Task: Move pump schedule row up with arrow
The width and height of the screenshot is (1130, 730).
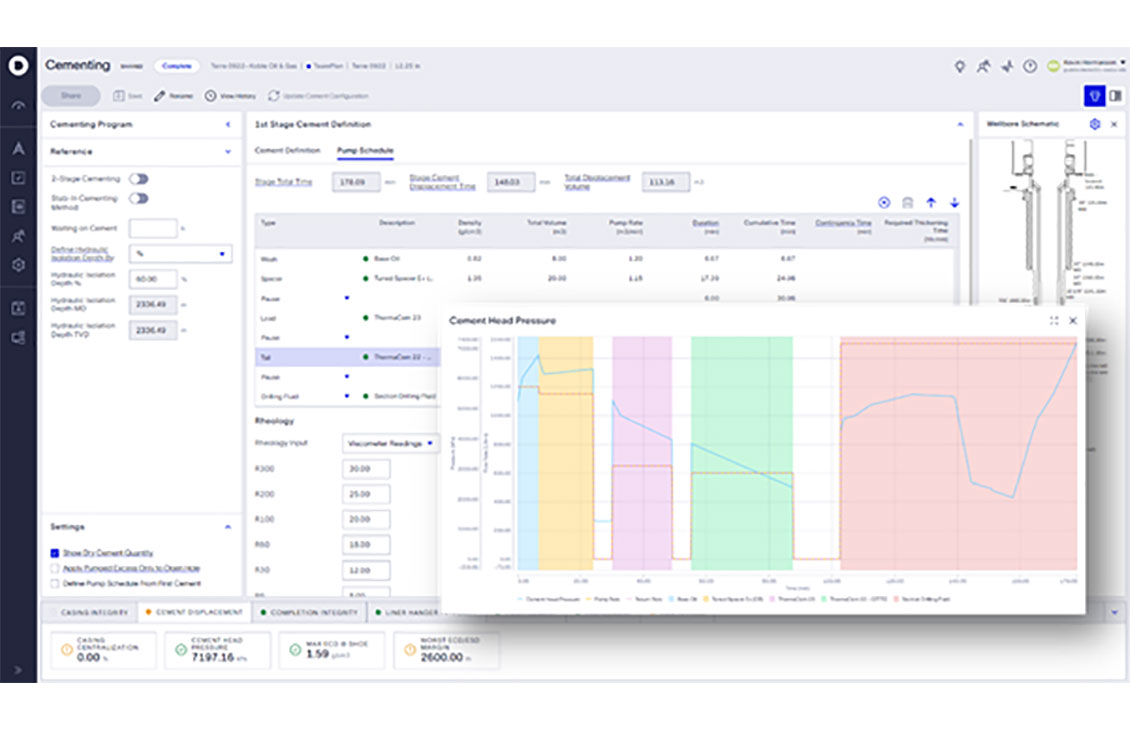Action: (930, 202)
